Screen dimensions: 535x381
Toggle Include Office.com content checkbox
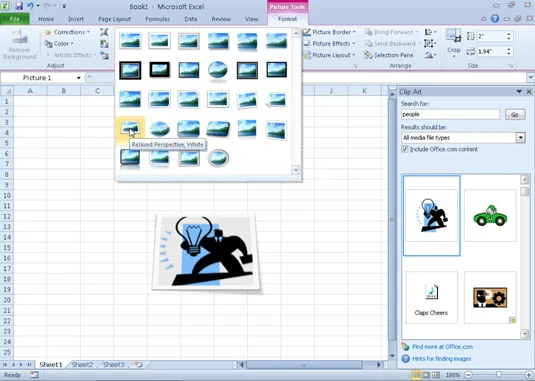(405, 149)
